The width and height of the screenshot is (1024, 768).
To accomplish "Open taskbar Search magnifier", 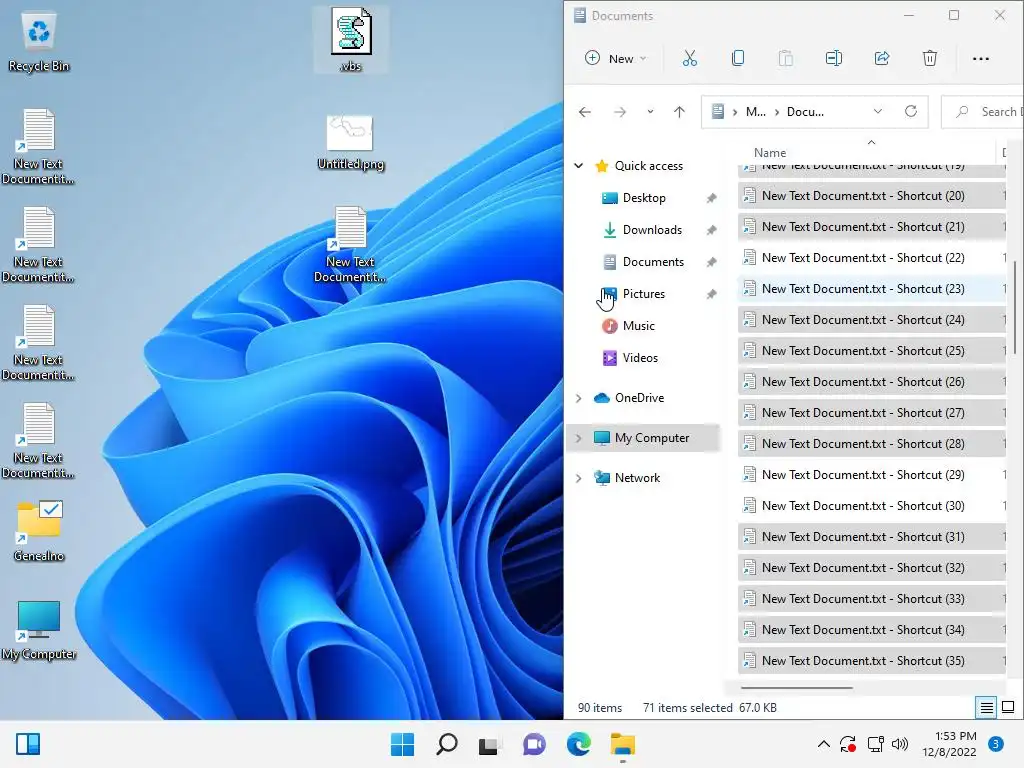I will click(x=447, y=744).
